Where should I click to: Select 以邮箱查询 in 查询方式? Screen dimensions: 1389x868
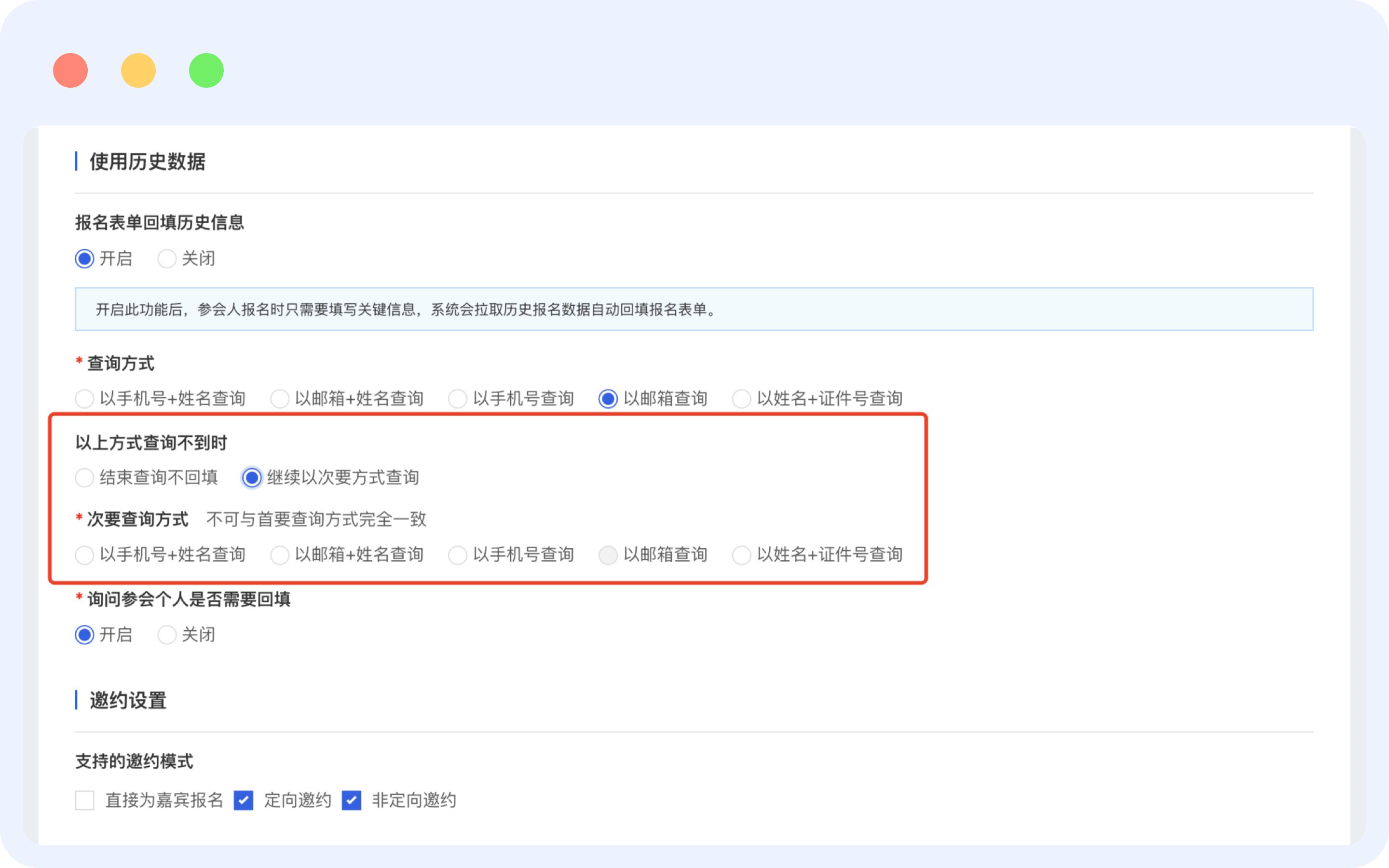608,398
